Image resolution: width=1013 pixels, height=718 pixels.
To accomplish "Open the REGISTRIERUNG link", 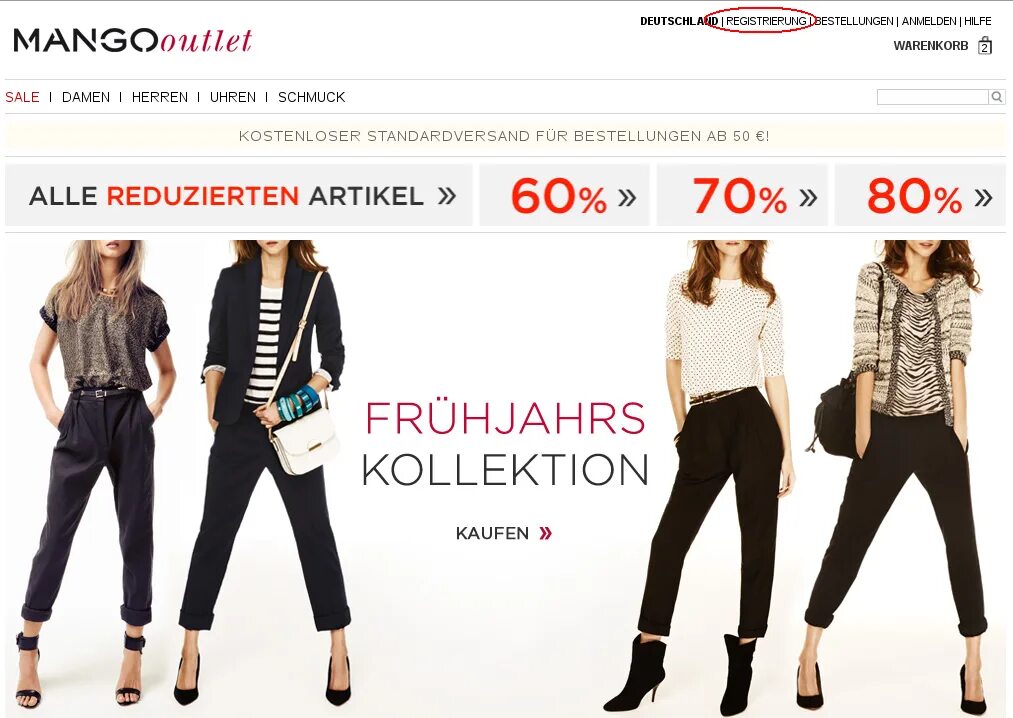I will click(766, 21).
